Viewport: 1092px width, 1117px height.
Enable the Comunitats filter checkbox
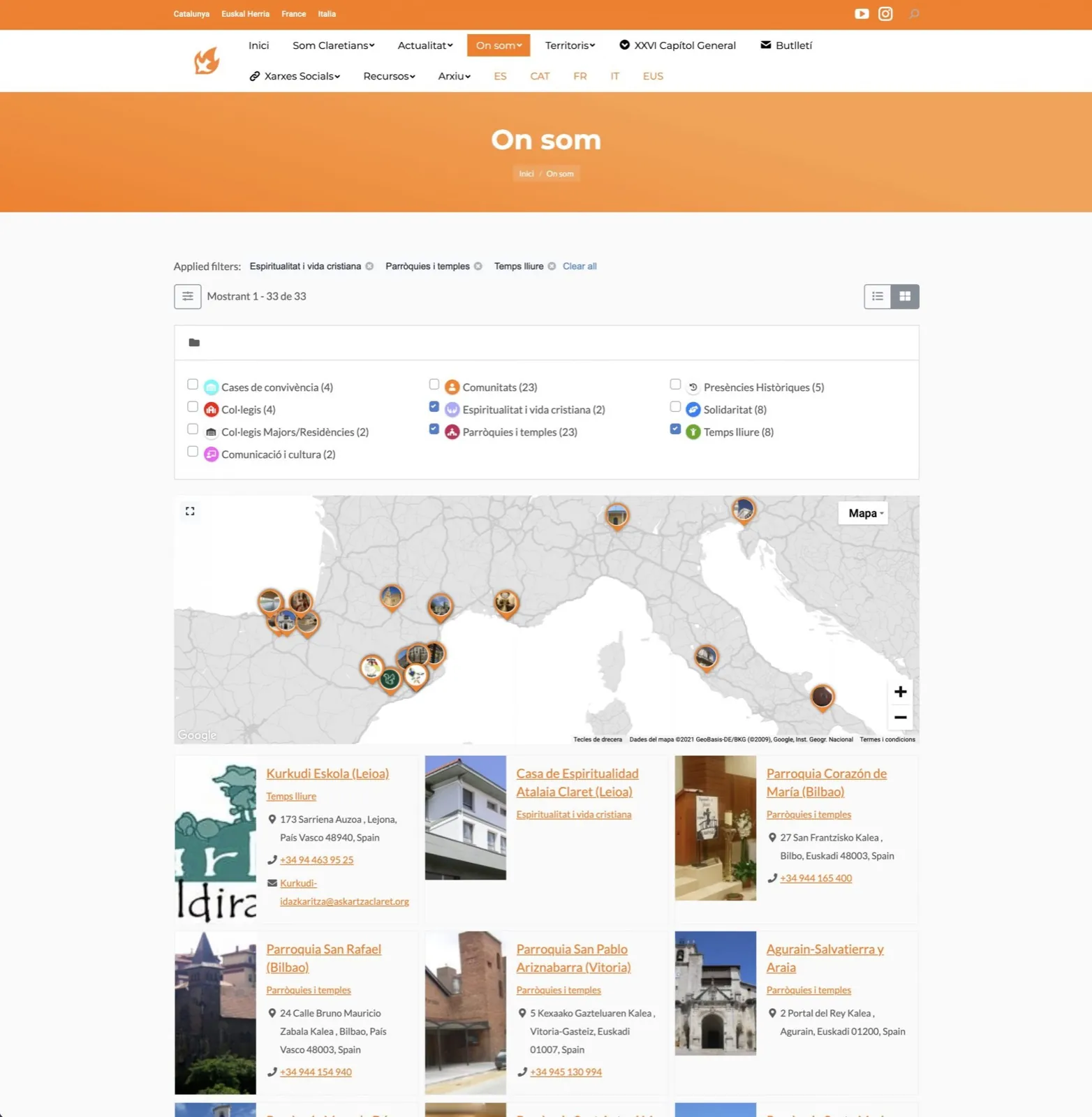point(434,385)
